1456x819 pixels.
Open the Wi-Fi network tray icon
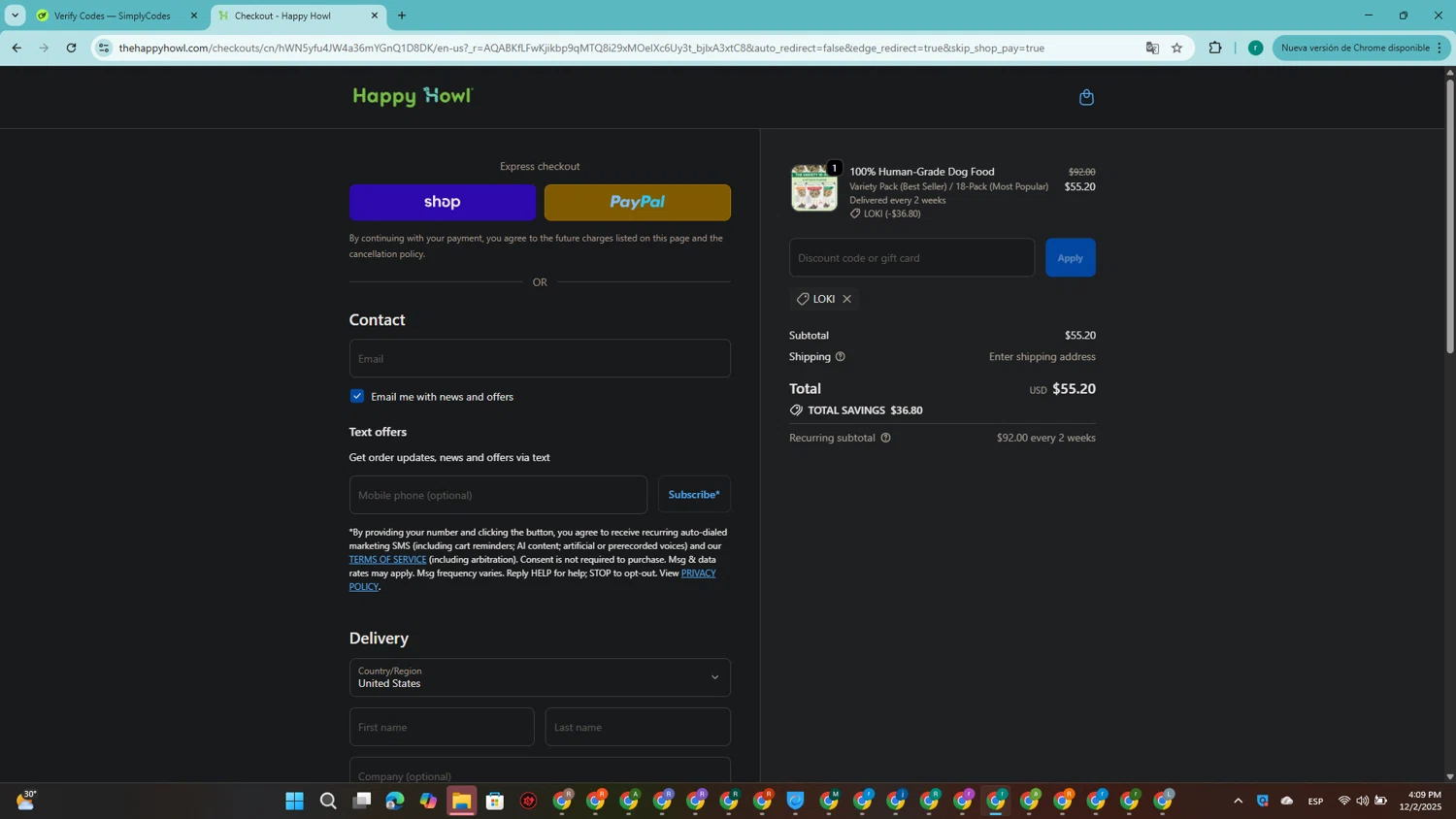[x=1344, y=801]
